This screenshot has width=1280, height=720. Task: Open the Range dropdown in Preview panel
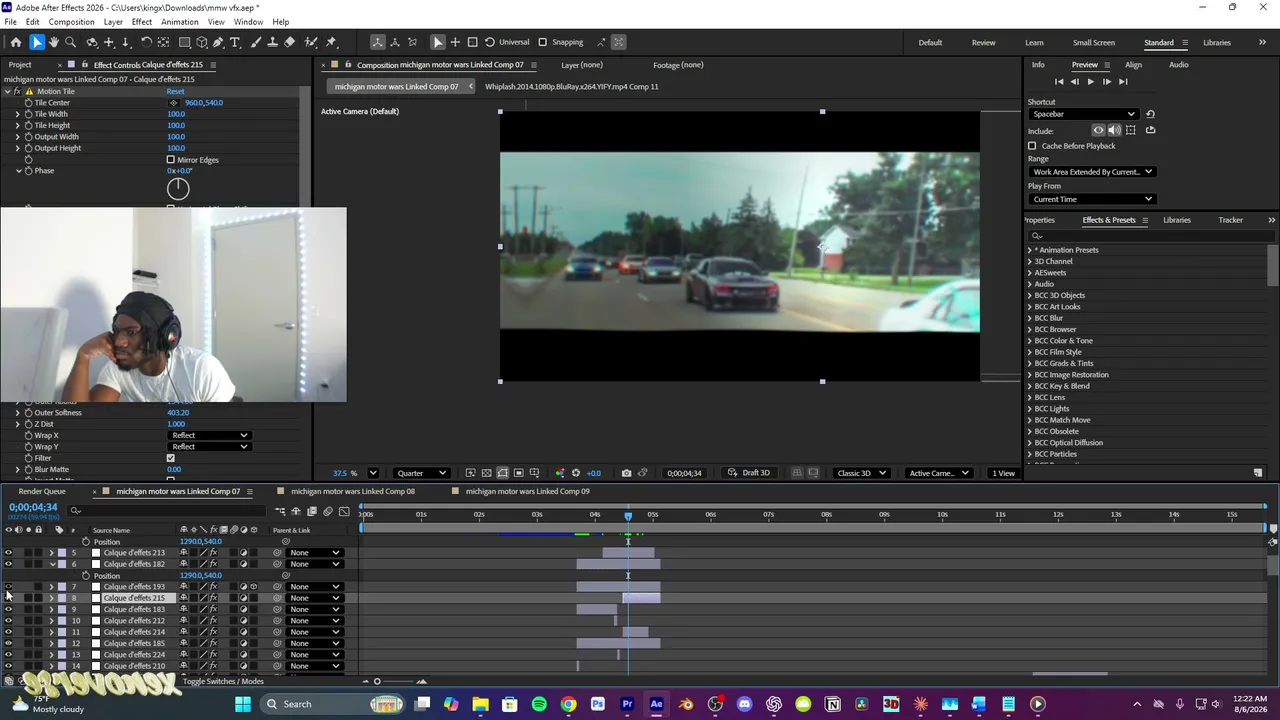pyautogui.click(x=1091, y=172)
